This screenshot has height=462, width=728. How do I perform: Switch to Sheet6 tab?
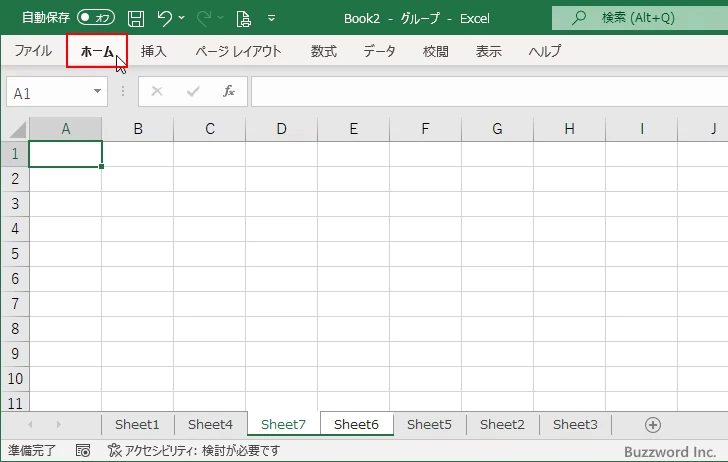point(357,424)
